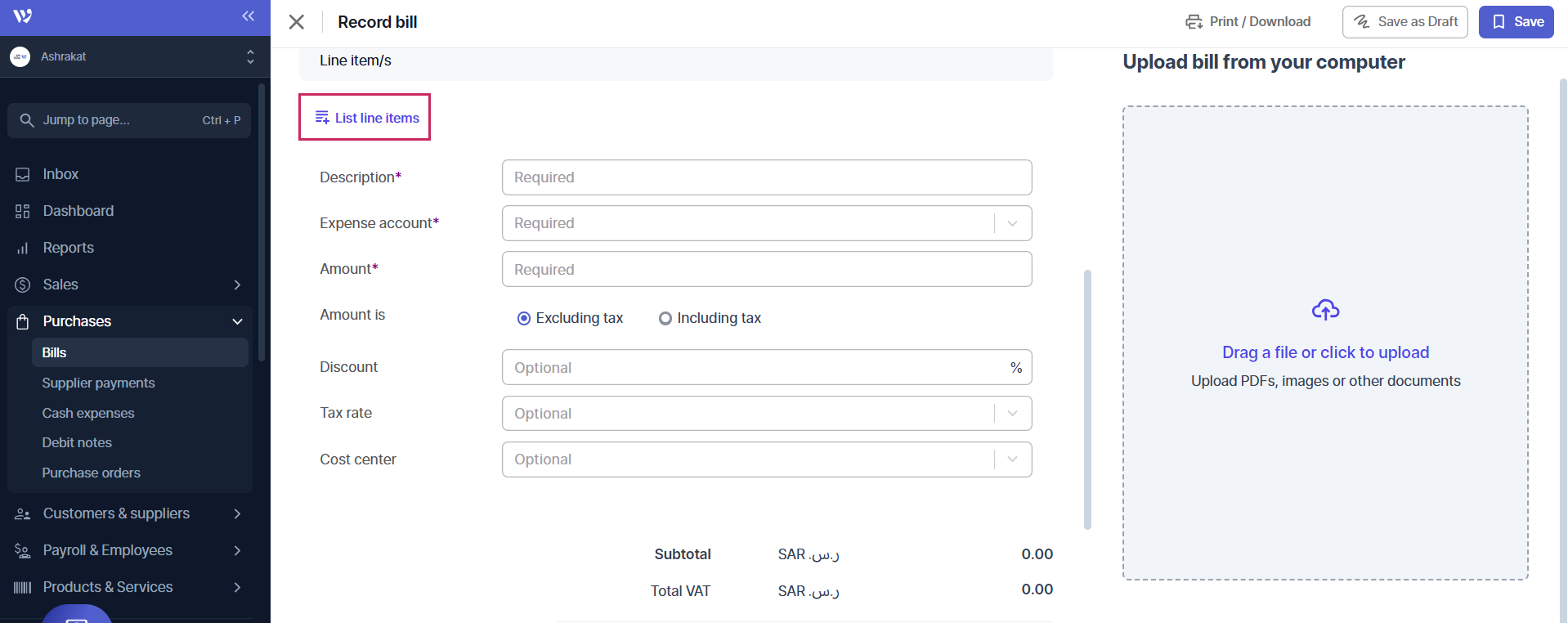
Task: Select the Including tax option
Action: click(x=665, y=318)
